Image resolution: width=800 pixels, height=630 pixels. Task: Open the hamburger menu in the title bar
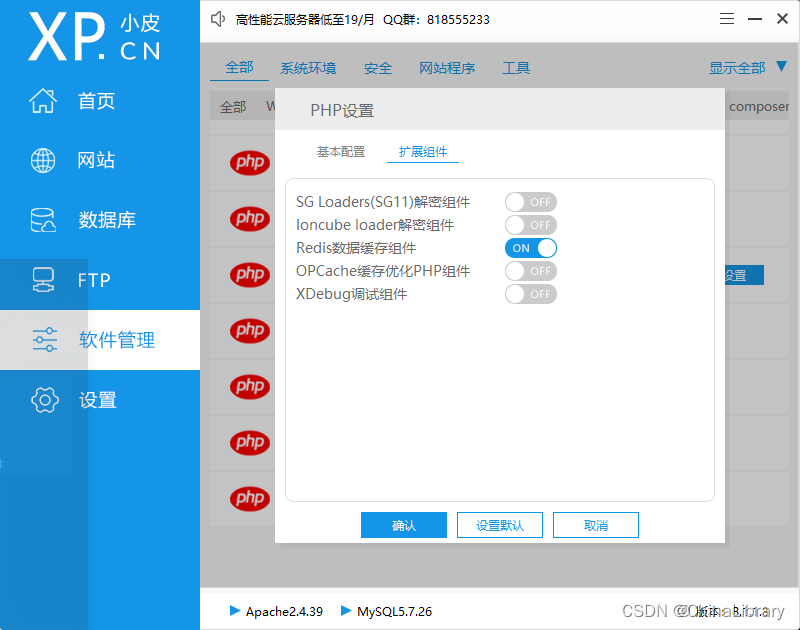coord(726,18)
